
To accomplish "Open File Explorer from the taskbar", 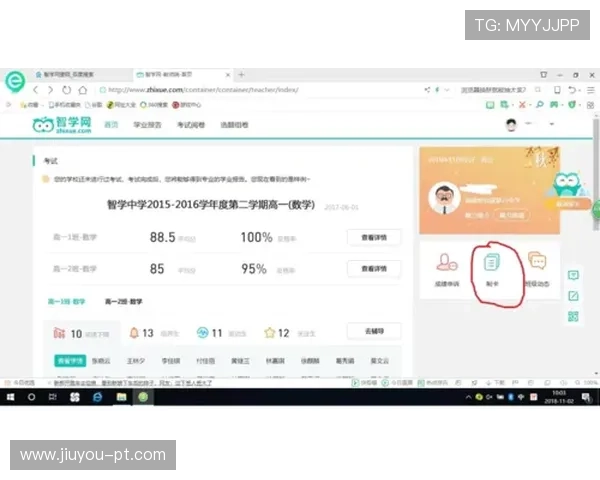I will click(x=121, y=397).
